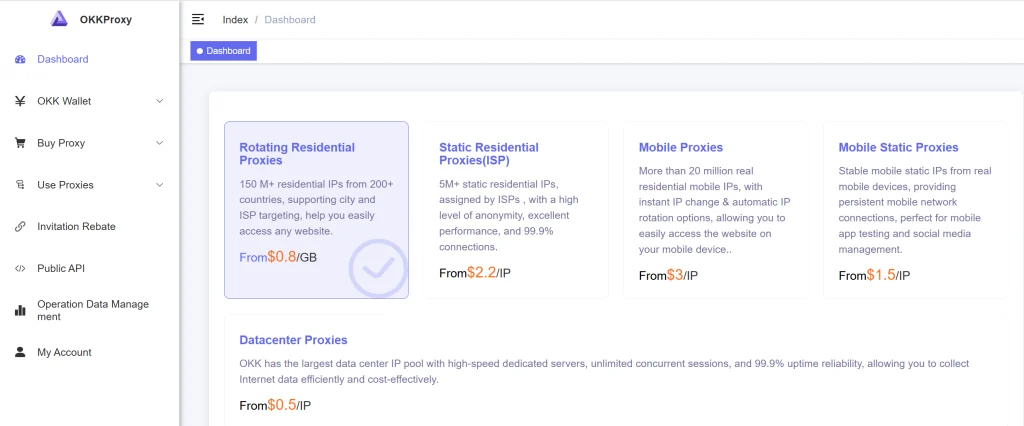Click the Buy Proxy shopping cart icon

point(20,143)
